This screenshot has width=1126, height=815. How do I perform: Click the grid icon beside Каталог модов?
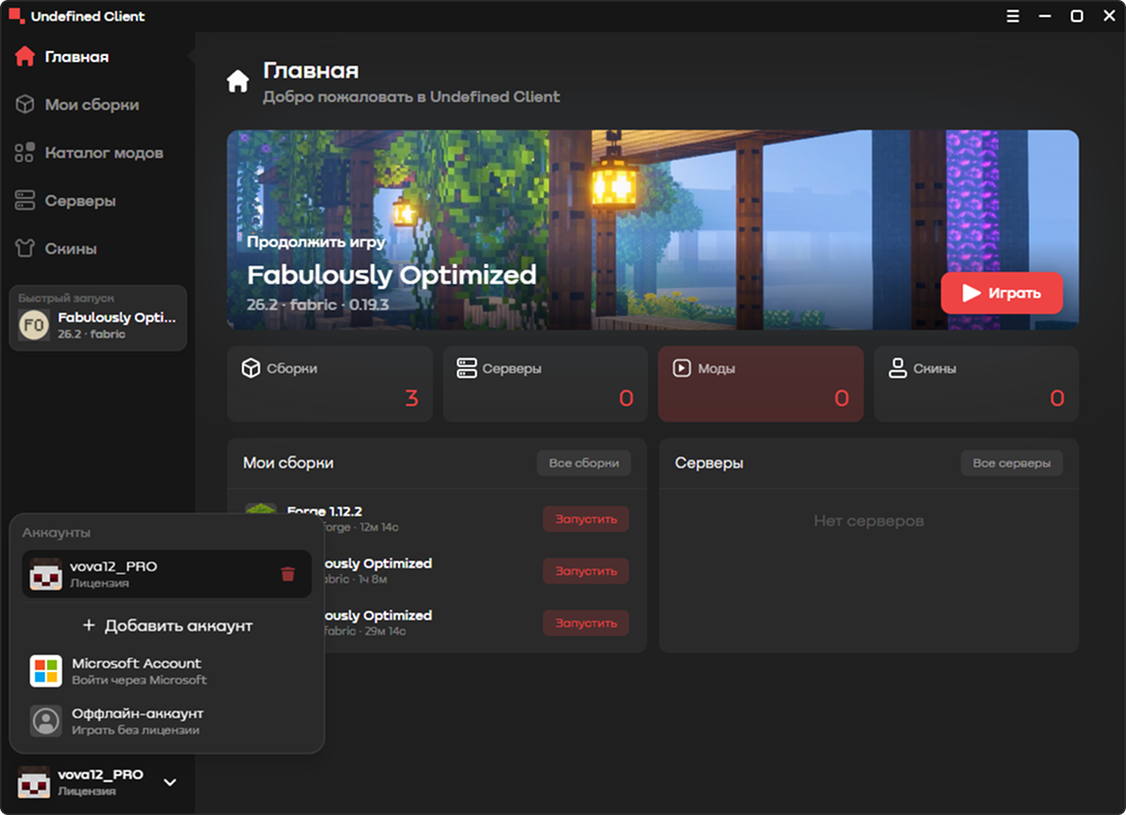coord(24,152)
